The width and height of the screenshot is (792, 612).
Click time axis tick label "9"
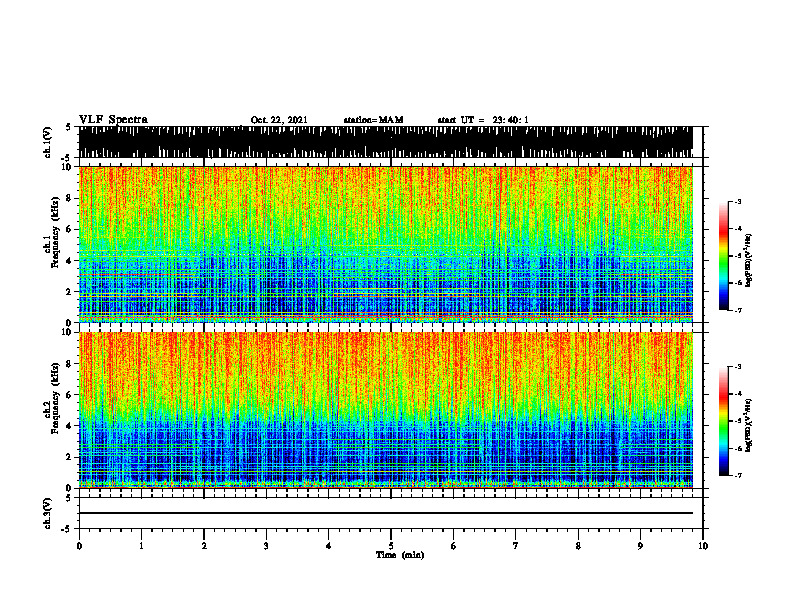coord(640,546)
